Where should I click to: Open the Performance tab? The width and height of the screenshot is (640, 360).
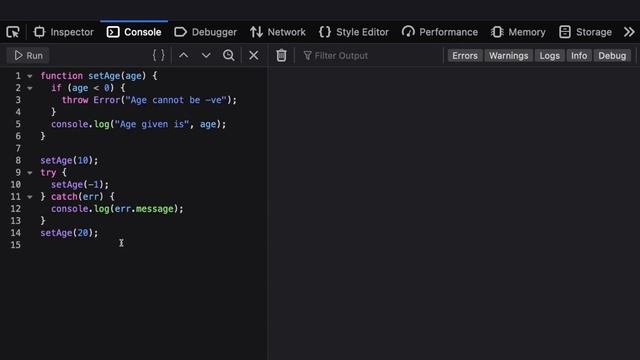439,32
